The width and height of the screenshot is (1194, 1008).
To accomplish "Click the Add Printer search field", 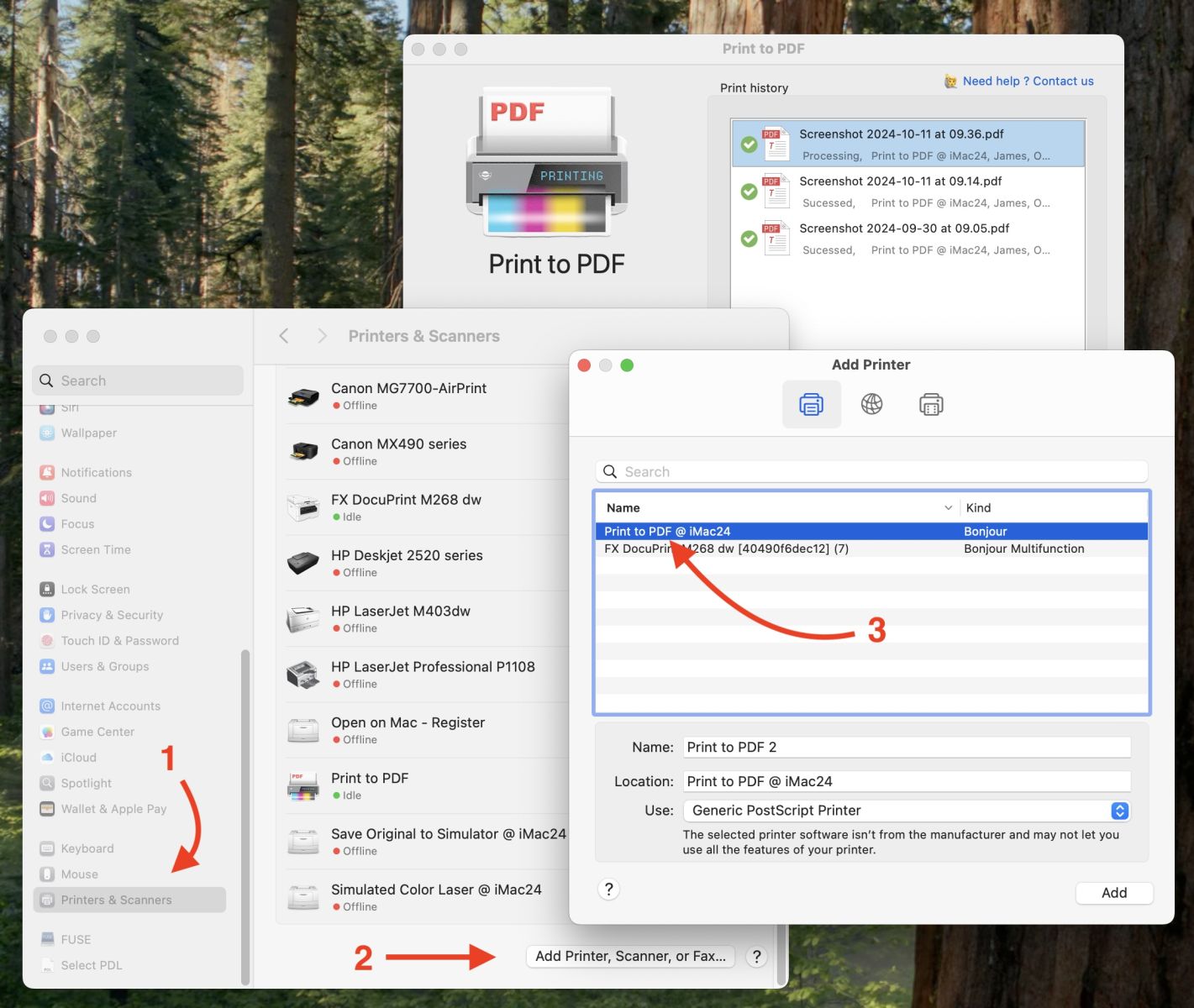I will (871, 472).
